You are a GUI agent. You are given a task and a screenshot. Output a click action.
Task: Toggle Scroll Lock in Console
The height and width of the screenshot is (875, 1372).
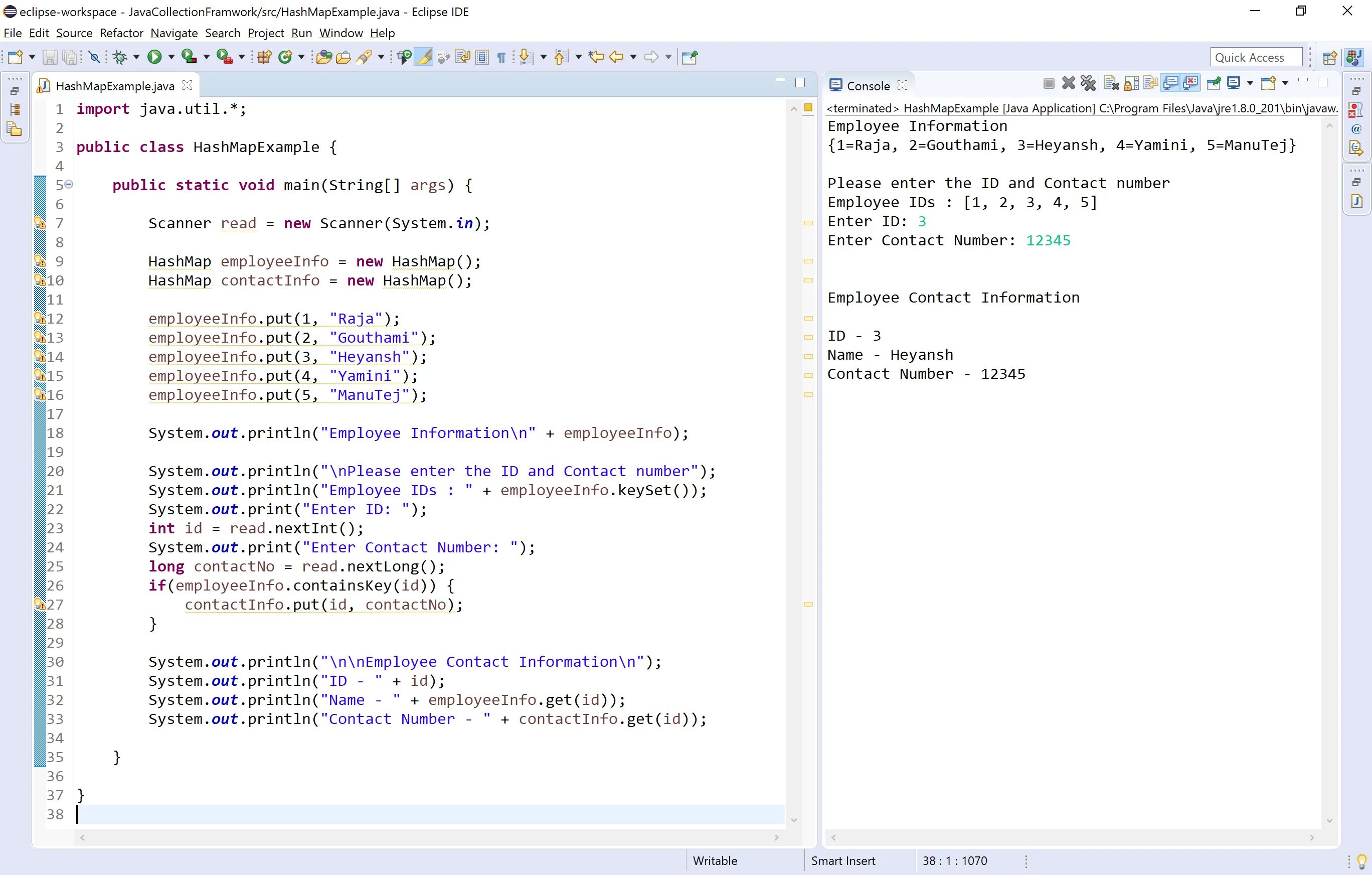tap(1132, 84)
